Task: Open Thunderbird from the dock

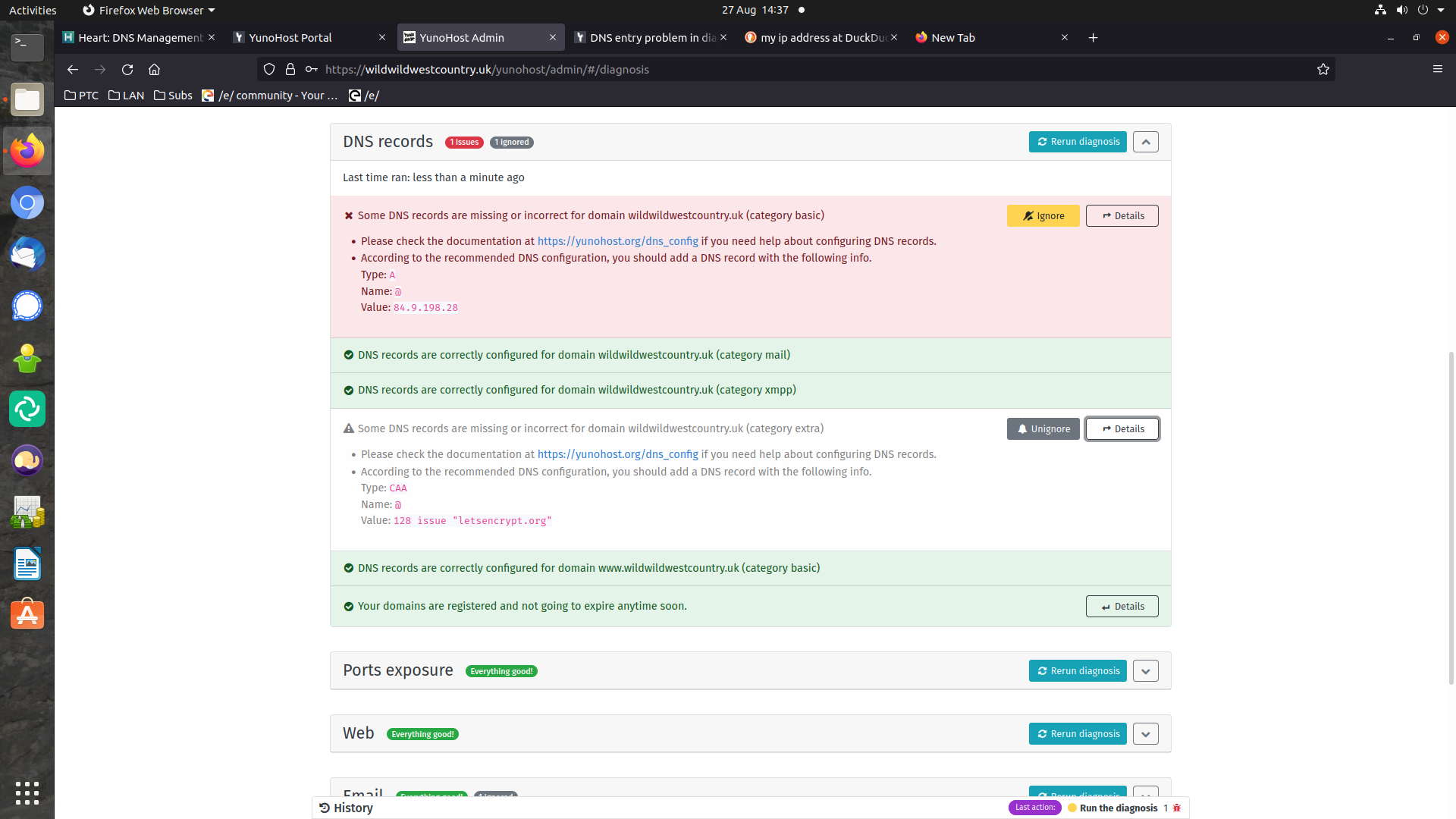Action: click(27, 254)
